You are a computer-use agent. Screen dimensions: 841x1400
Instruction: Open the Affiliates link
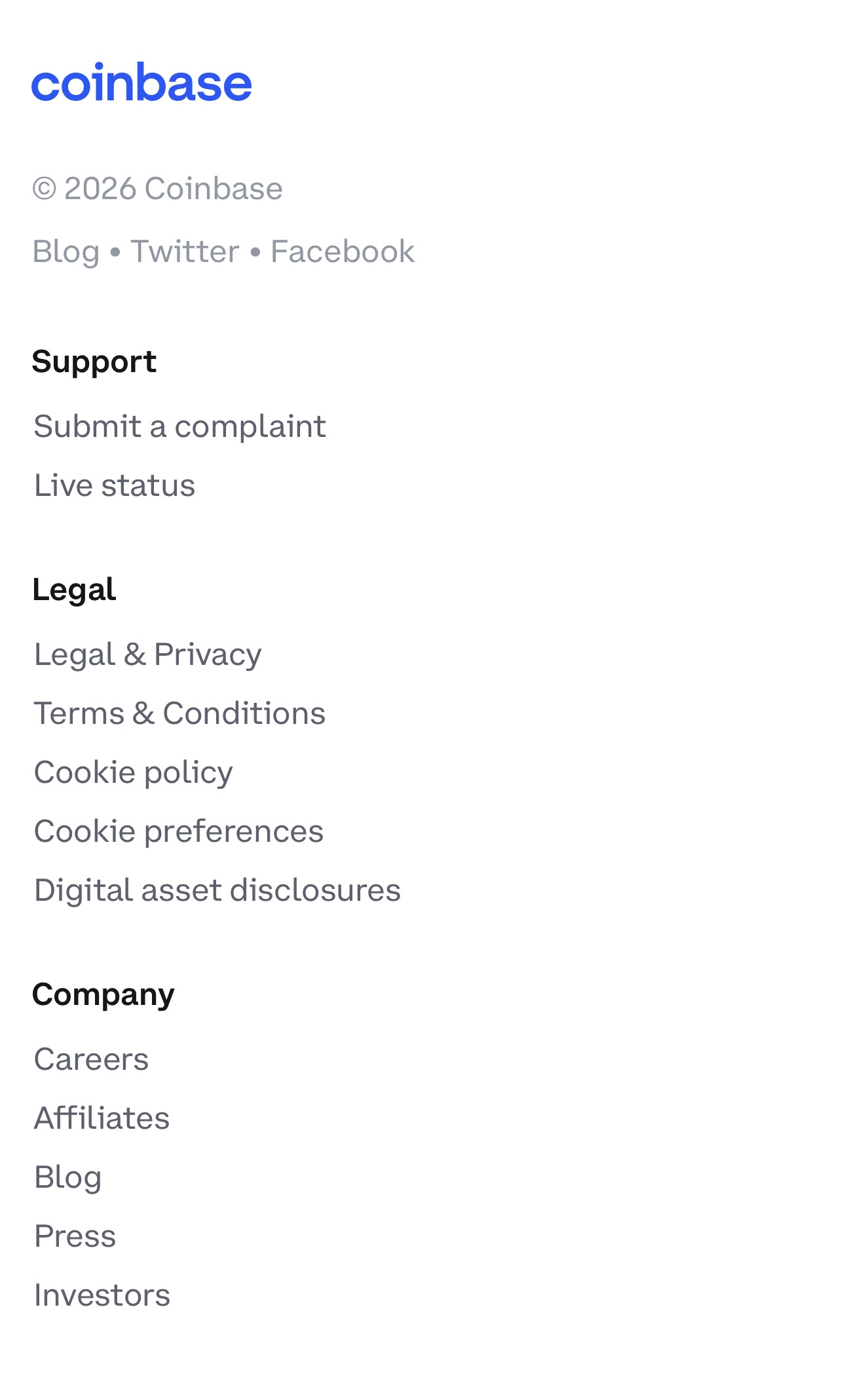[x=102, y=1118]
